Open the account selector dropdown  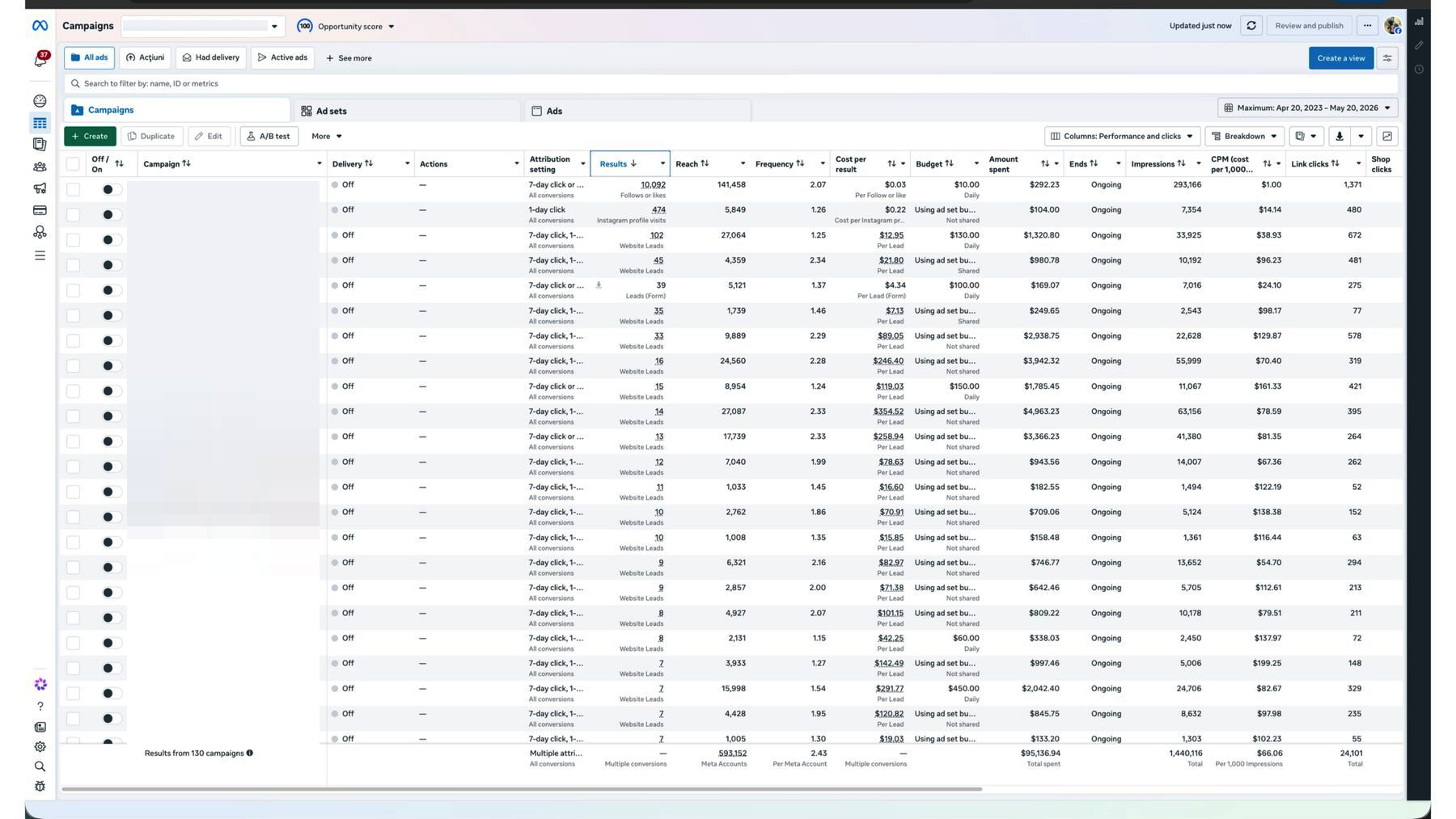202,26
